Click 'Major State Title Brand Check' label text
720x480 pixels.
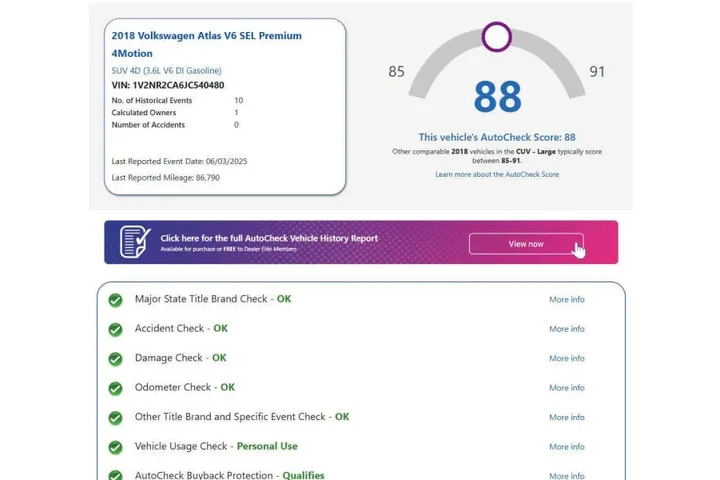coord(201,299)
